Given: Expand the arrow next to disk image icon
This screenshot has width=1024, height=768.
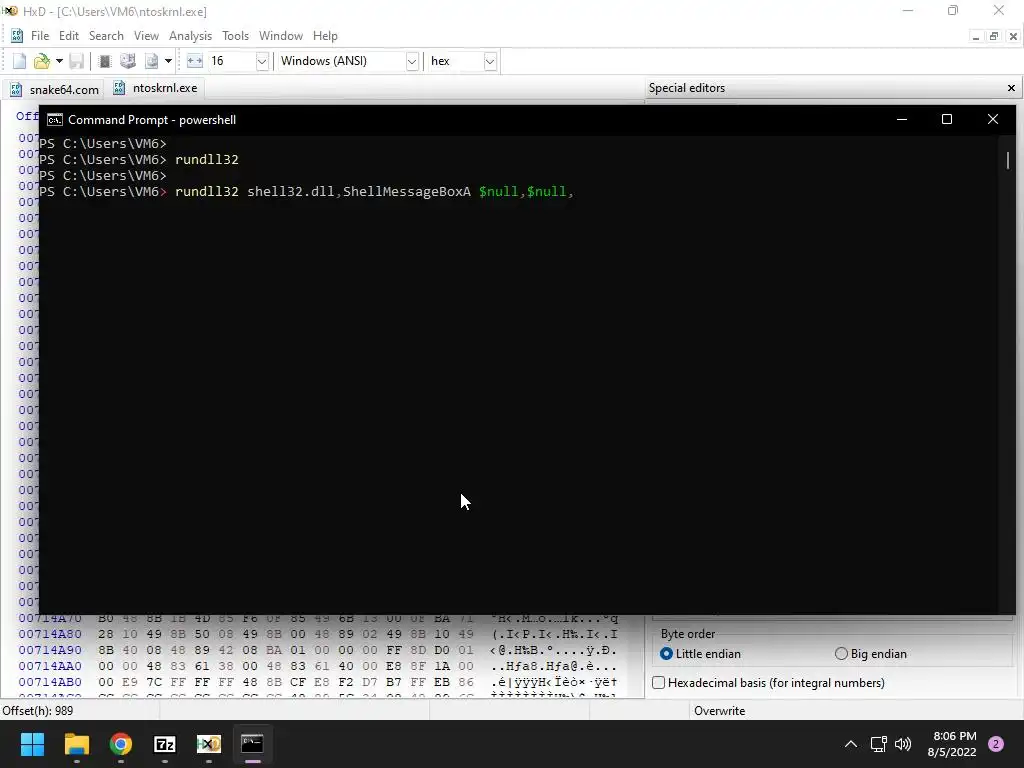Looking at the screenshot, I should [168, 61].
